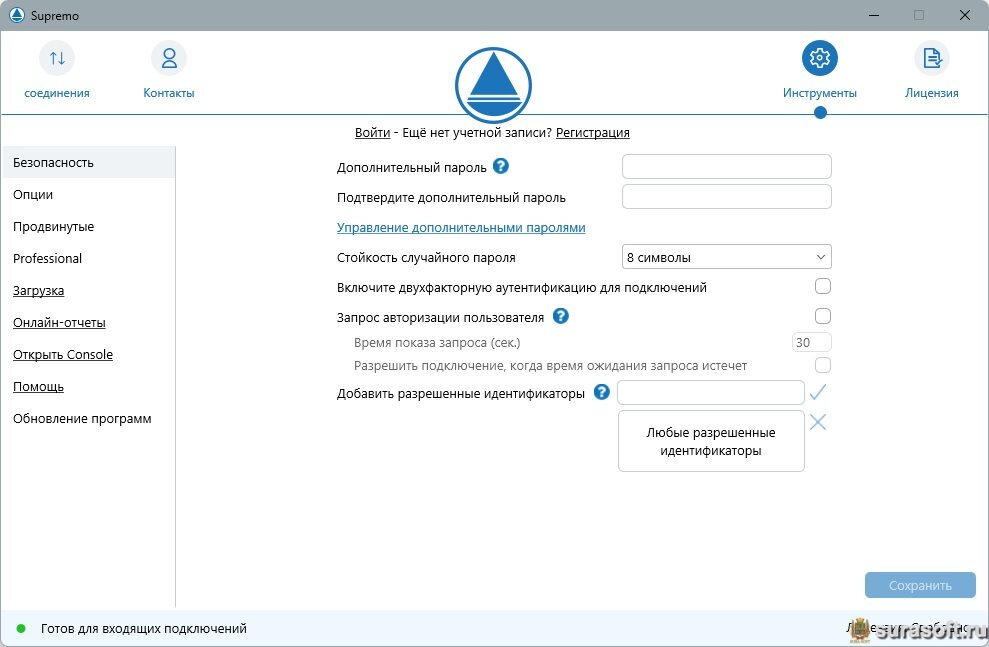Remove allowed ID with the X icon

[817, 422]
